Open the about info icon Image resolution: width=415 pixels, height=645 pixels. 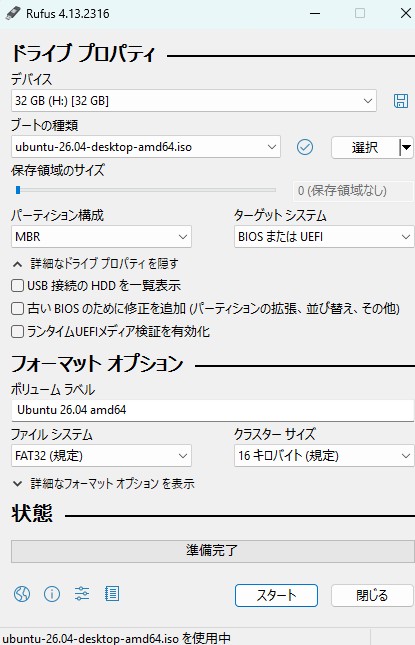[x=52, y=594]
